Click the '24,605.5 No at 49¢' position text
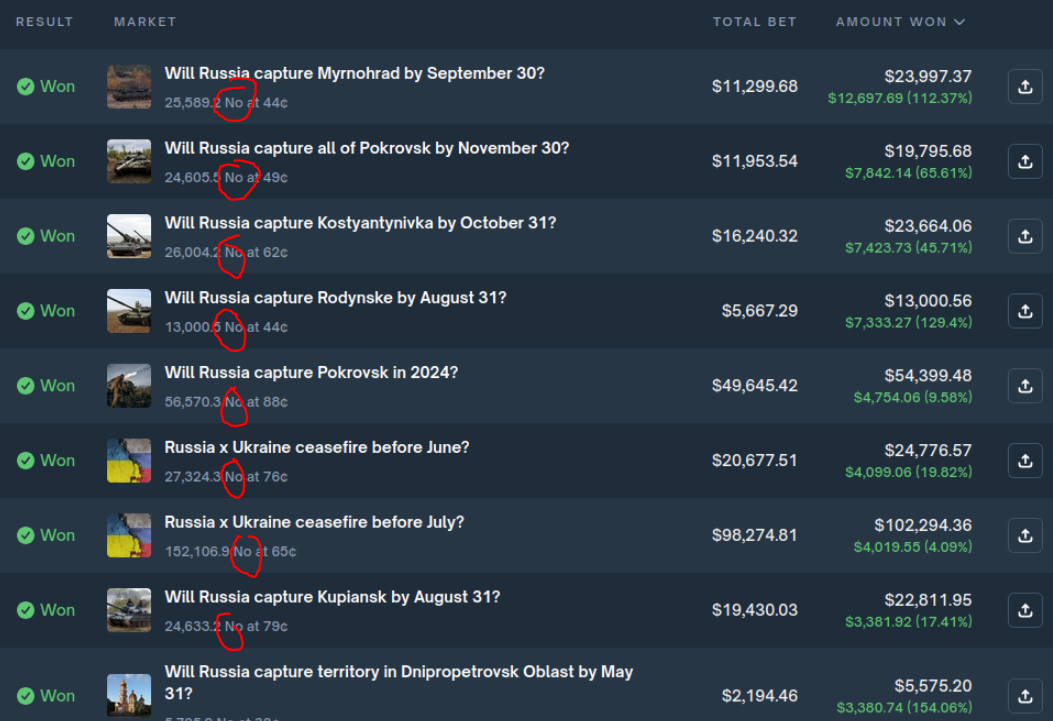 point(226,178)
